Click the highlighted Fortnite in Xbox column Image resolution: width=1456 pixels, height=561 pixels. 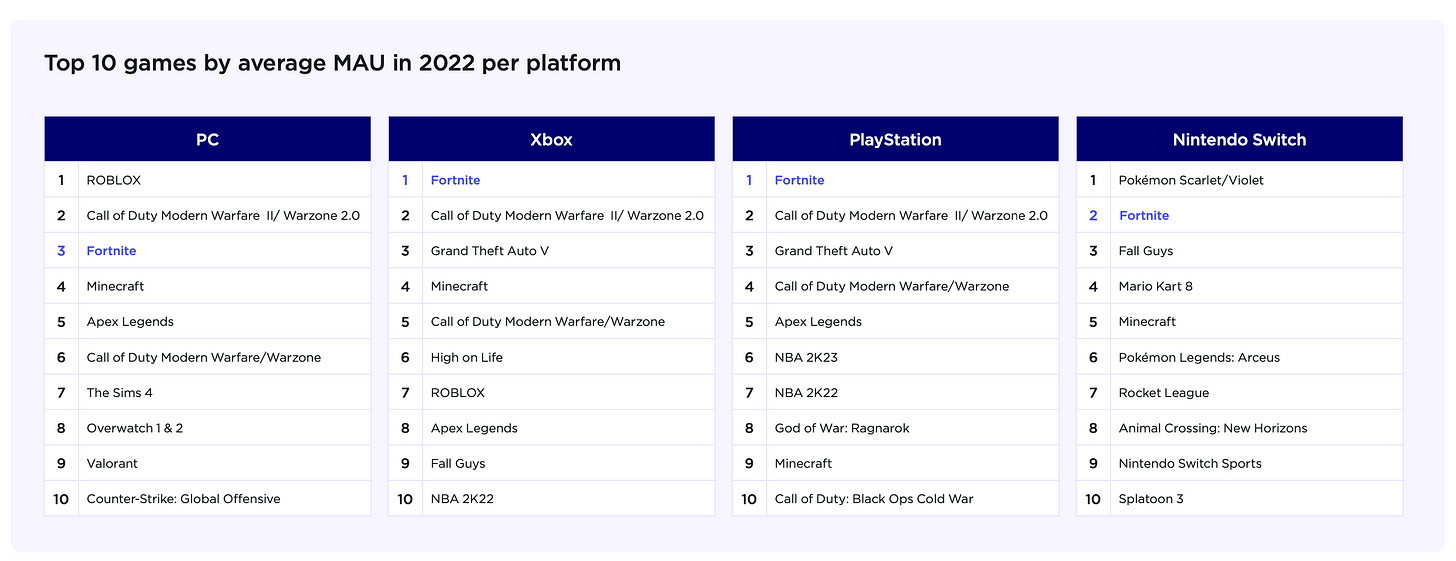pyautogui.click(x=455, y=180)
